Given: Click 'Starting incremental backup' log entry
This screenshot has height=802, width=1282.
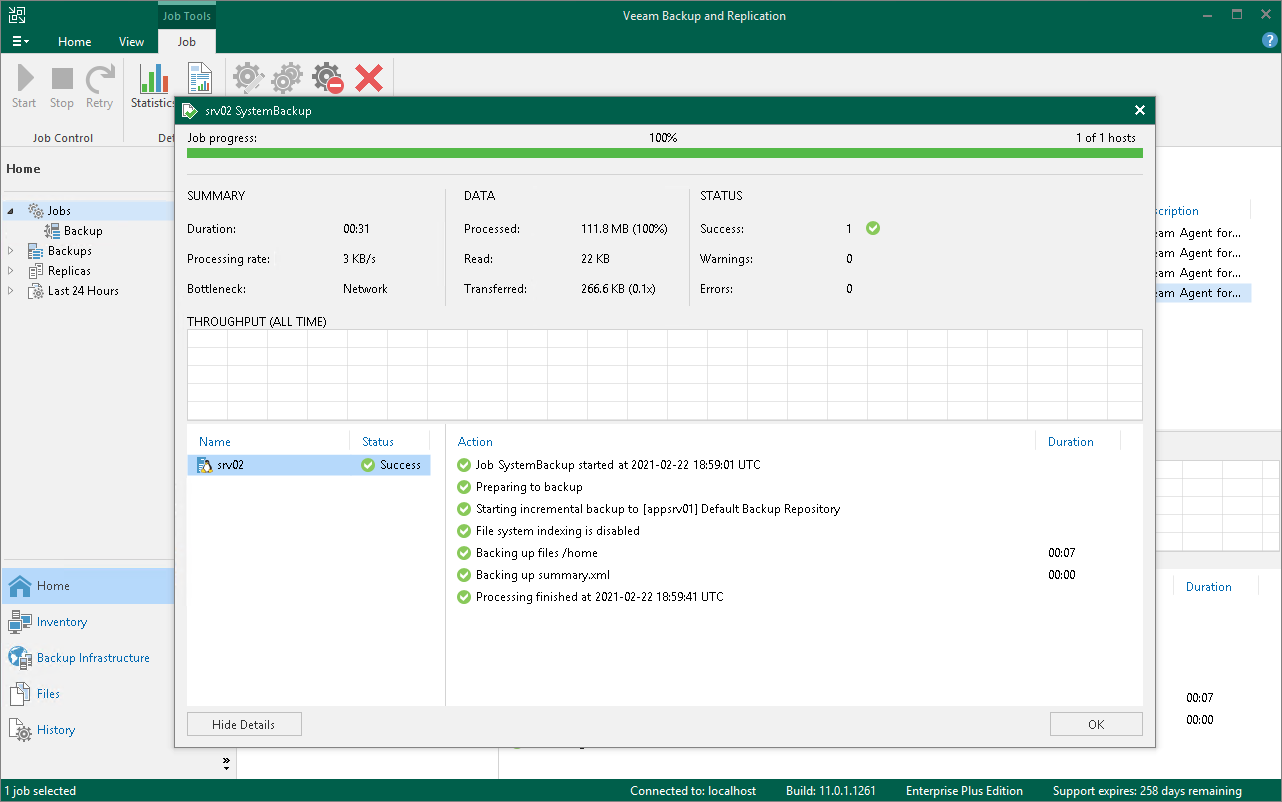Looking at the screenshot, I should [658, 509].
